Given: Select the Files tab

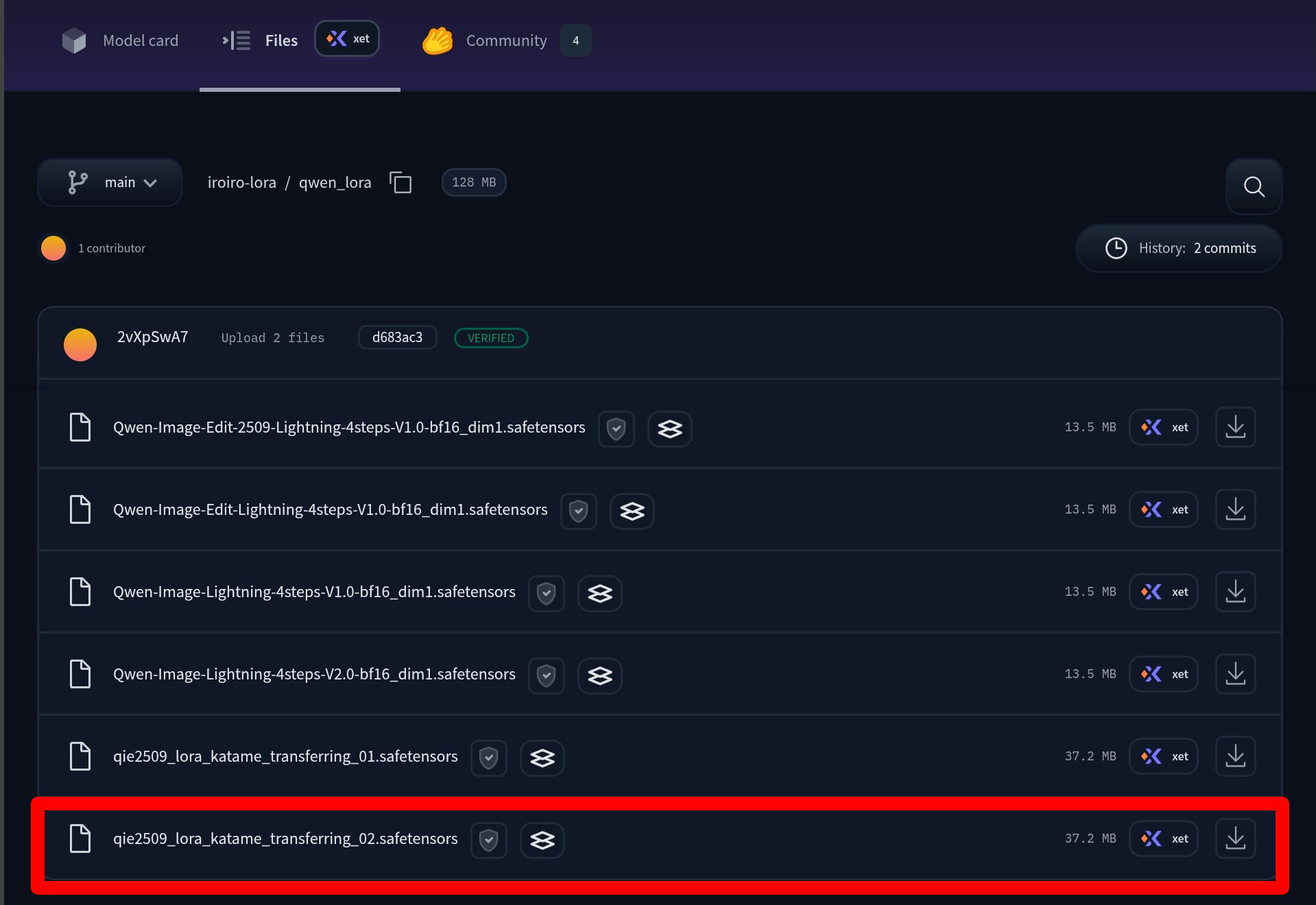Looking at the screenshot, I should (x=261, y=40).
